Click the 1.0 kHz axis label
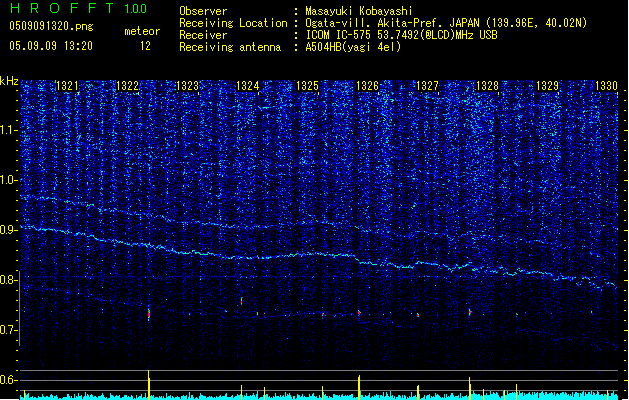629x400 pixels. tap(9, 181)
